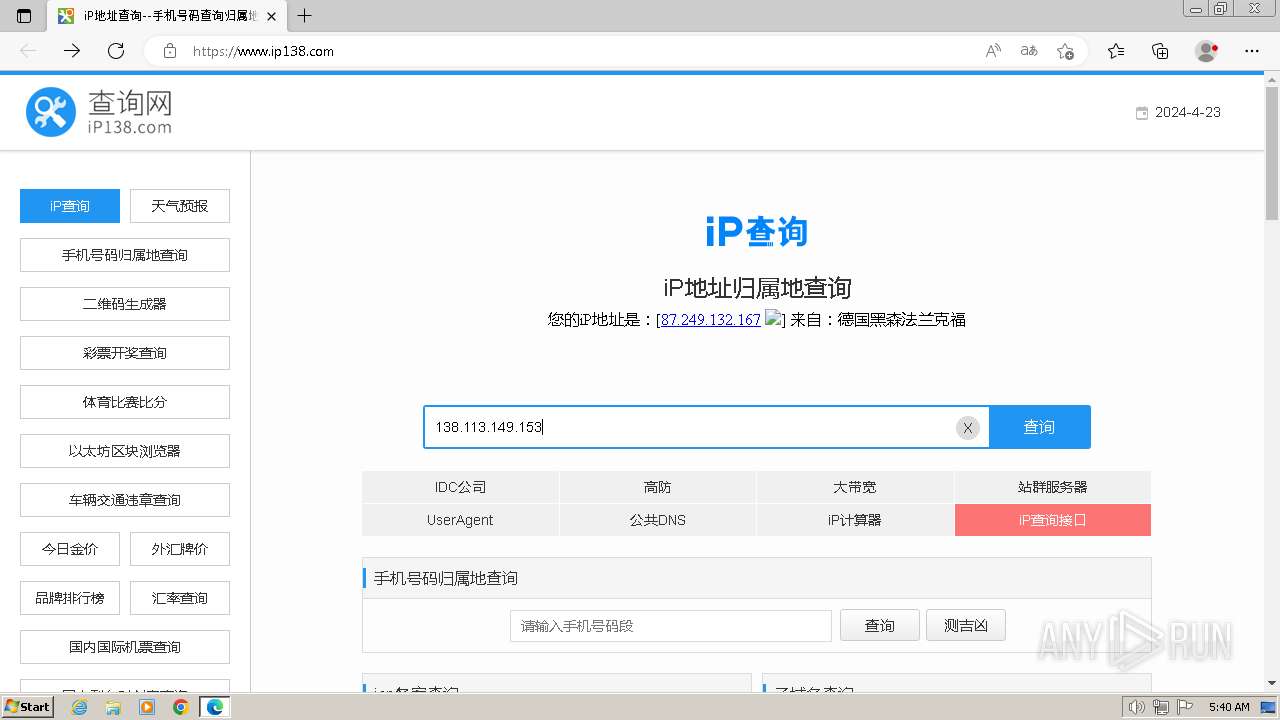Open the 公共DNS link
The image size is (1280, 720).
pyautogui.click(x=658, y=520)
